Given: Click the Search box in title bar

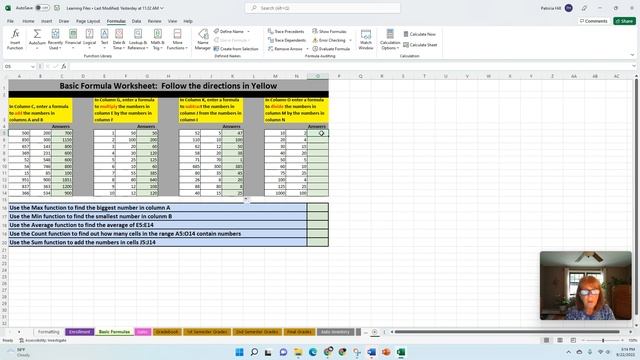Looking at the screenshot, I should (322, 8).
